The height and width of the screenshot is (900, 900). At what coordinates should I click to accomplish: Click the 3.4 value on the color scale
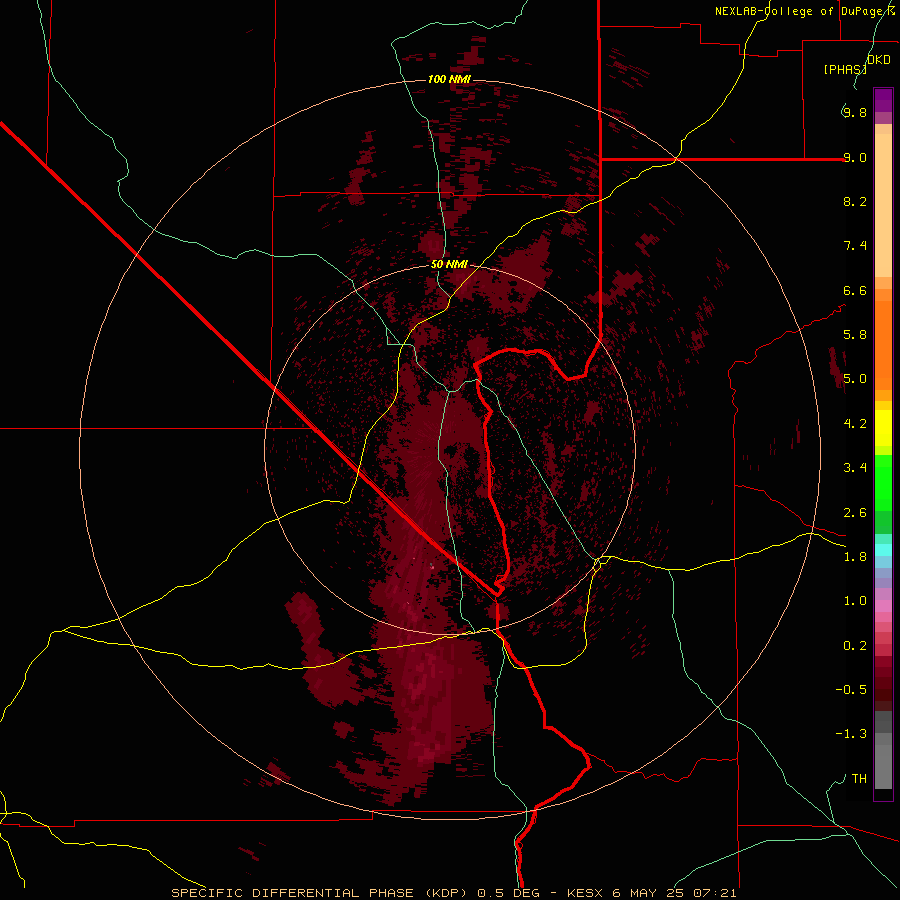pos(855,468)
